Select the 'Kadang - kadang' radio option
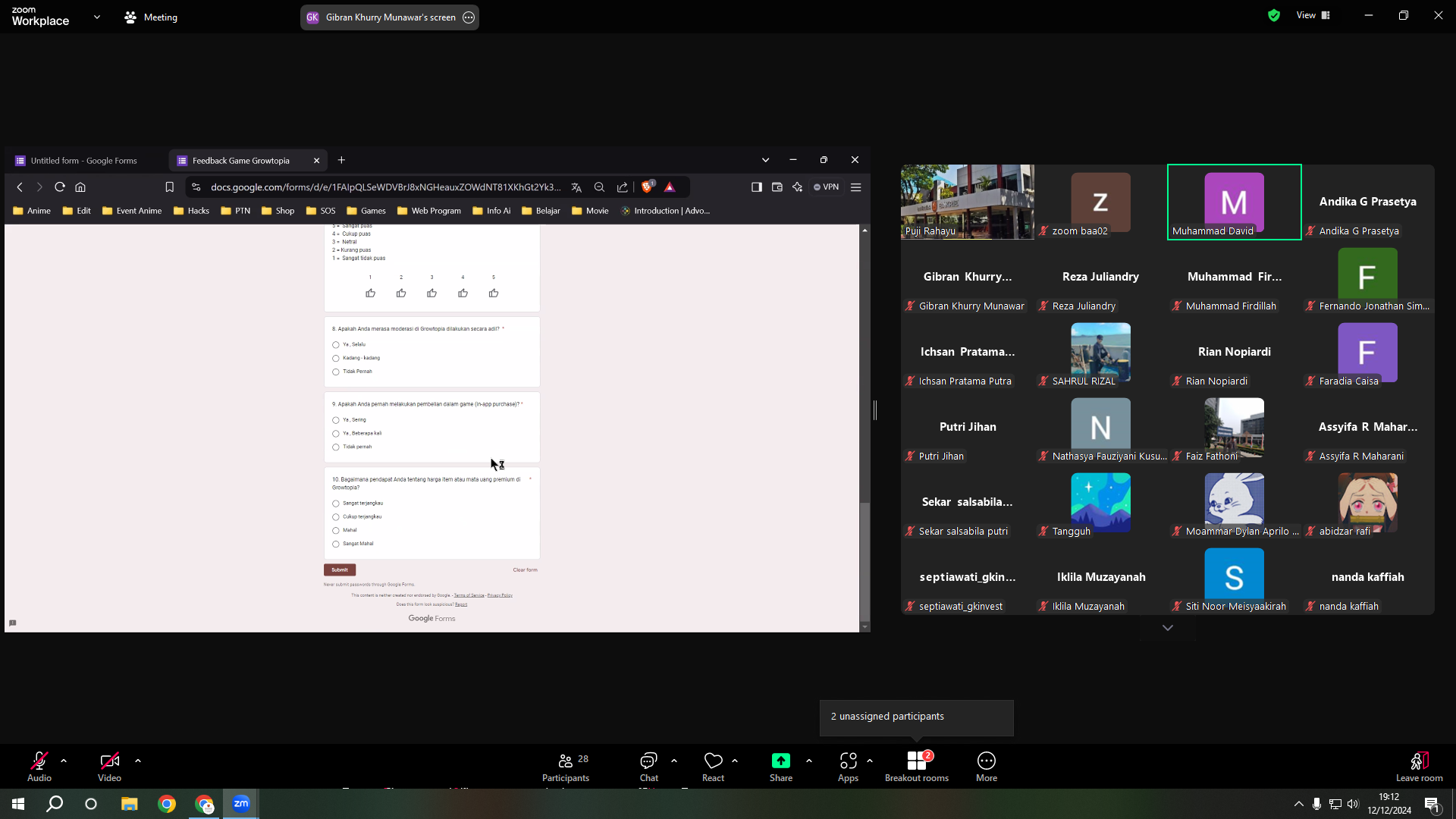The width and height of the screenshot is (1456, 819). (x=336, y=359)
